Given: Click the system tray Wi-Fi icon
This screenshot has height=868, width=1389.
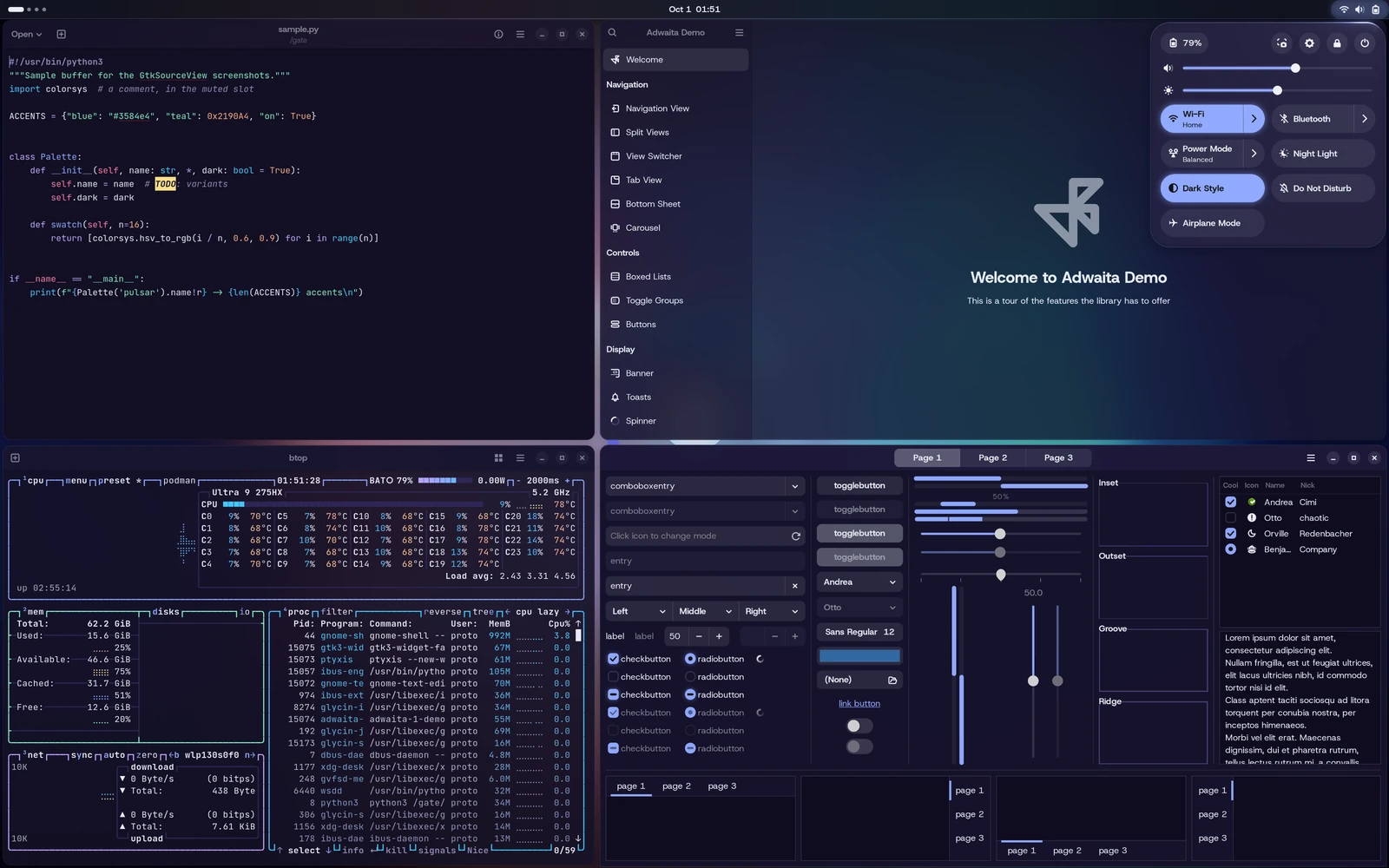Looking at the screenshot, I should (x=1344, y=10).
